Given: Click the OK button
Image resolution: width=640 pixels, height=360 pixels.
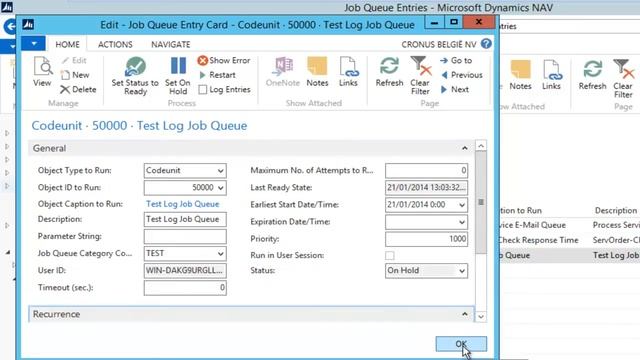Looking at the screenshot, I should (461, 344).
